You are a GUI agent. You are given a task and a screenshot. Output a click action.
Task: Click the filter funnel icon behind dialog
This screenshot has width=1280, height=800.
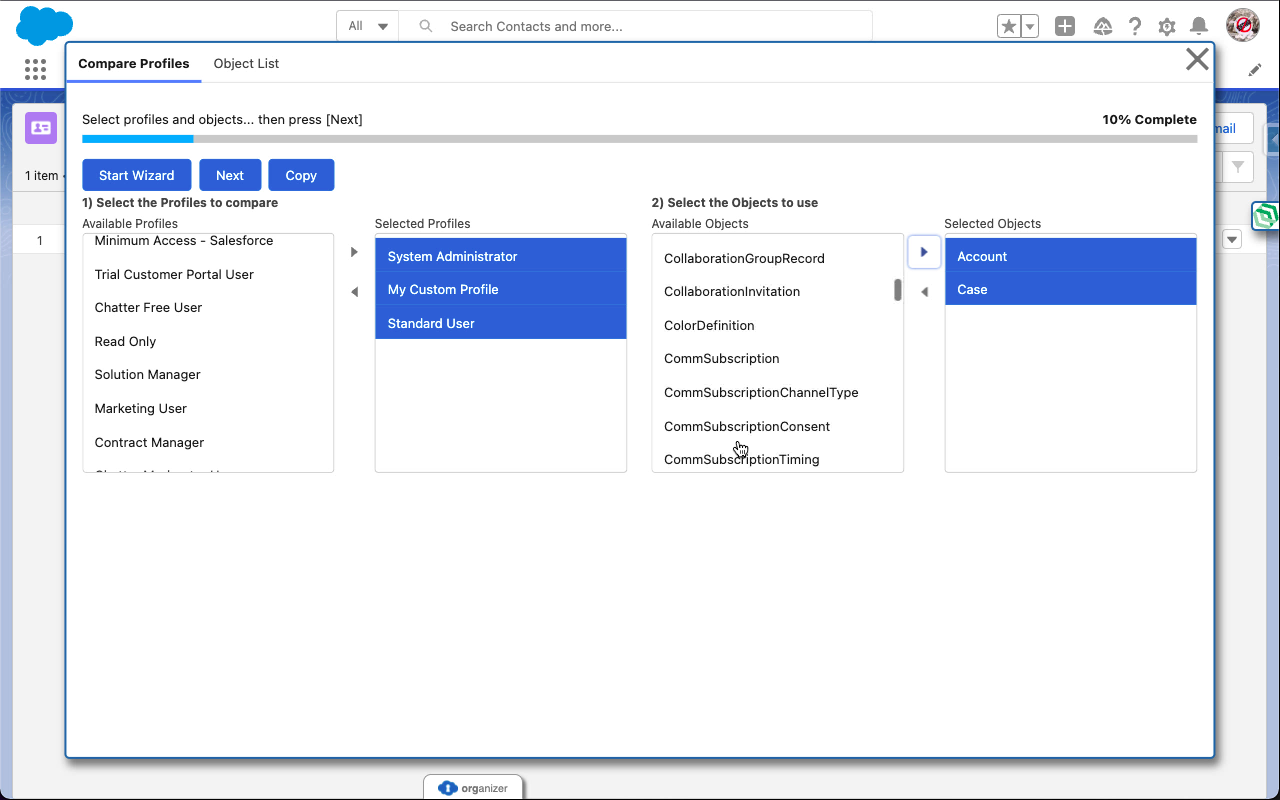(x=1238, y=167)
